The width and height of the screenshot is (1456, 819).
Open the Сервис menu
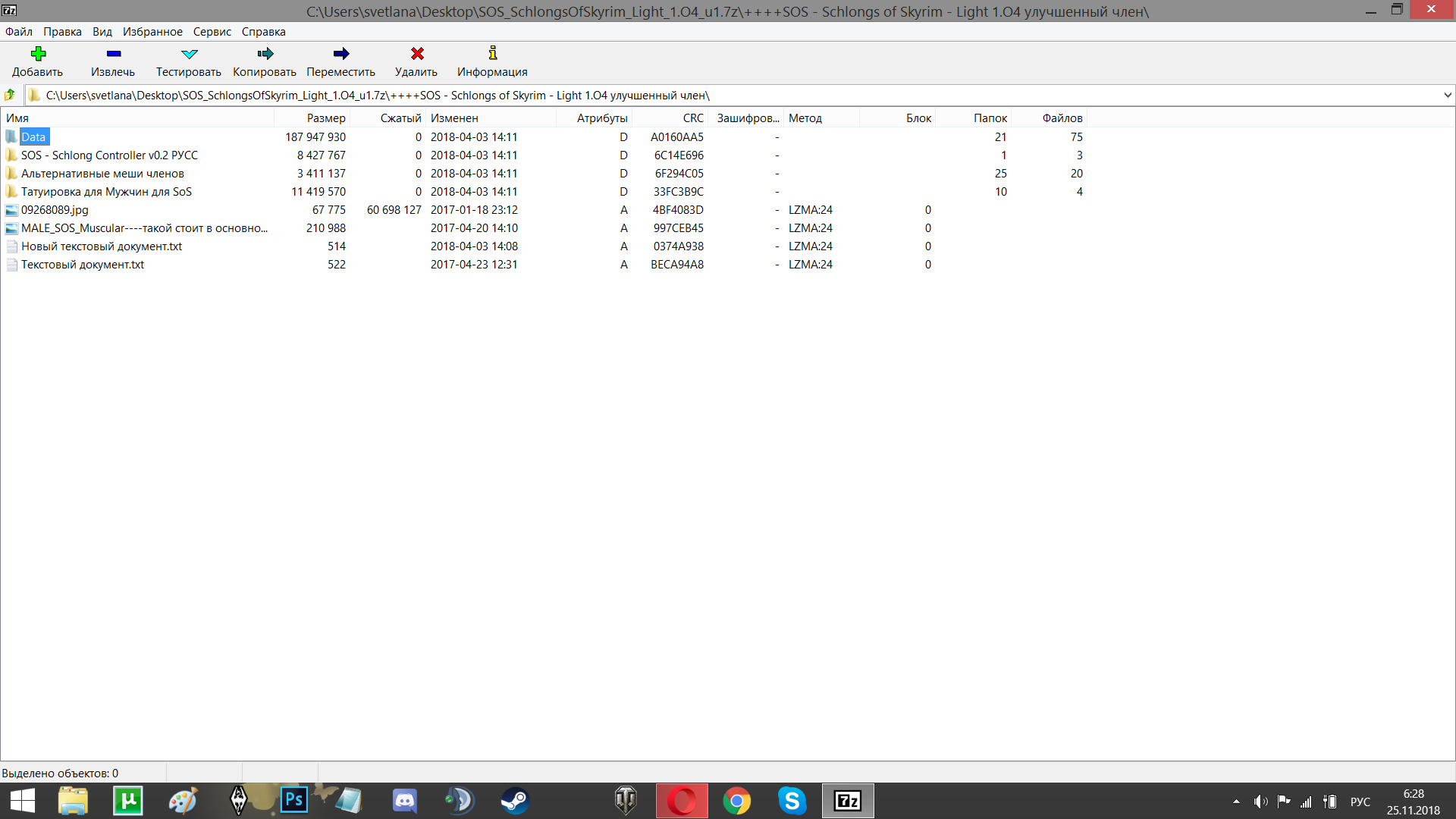coord(212,32)
